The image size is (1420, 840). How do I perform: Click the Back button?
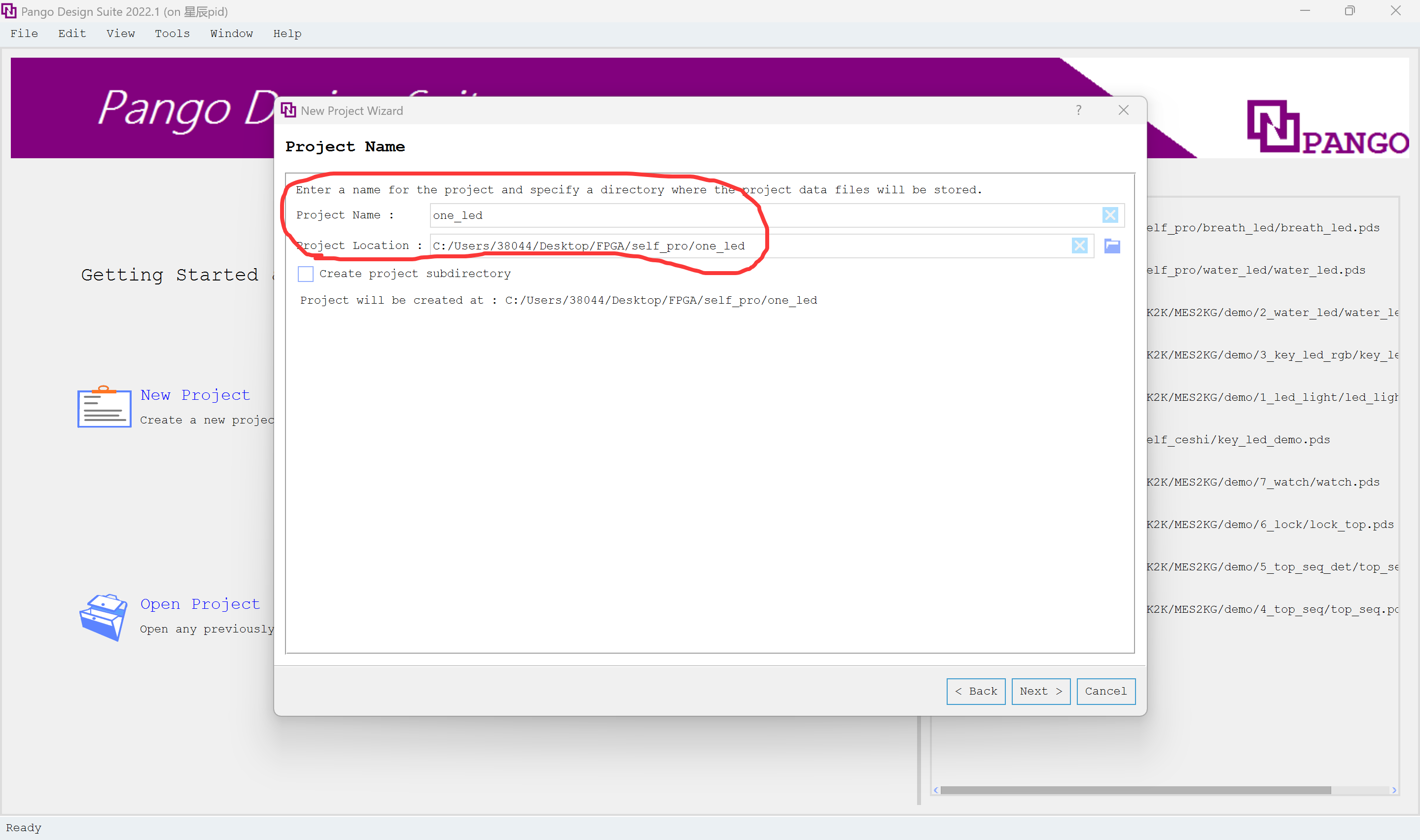point(976,691)
